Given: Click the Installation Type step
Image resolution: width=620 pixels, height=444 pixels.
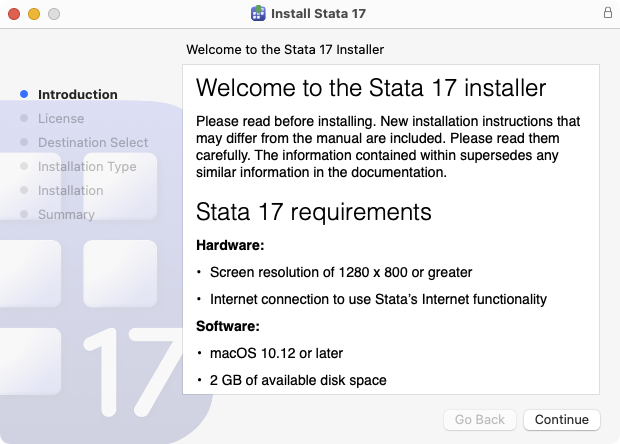Looking at the screenshot, I should 87,167.
